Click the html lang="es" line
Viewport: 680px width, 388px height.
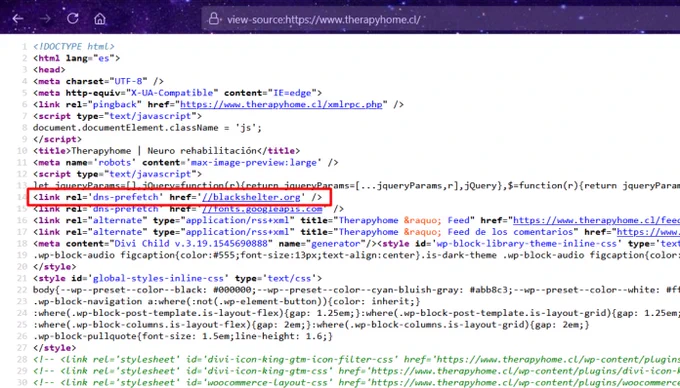click(76, 58)
